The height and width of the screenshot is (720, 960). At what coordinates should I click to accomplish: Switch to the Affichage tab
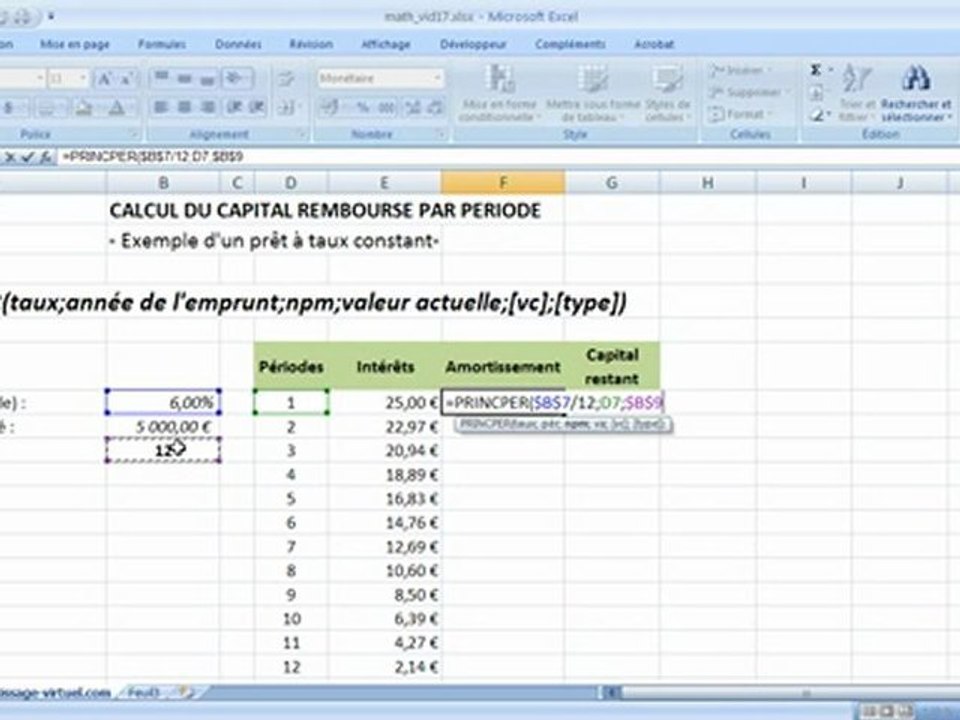coord(386,44)
